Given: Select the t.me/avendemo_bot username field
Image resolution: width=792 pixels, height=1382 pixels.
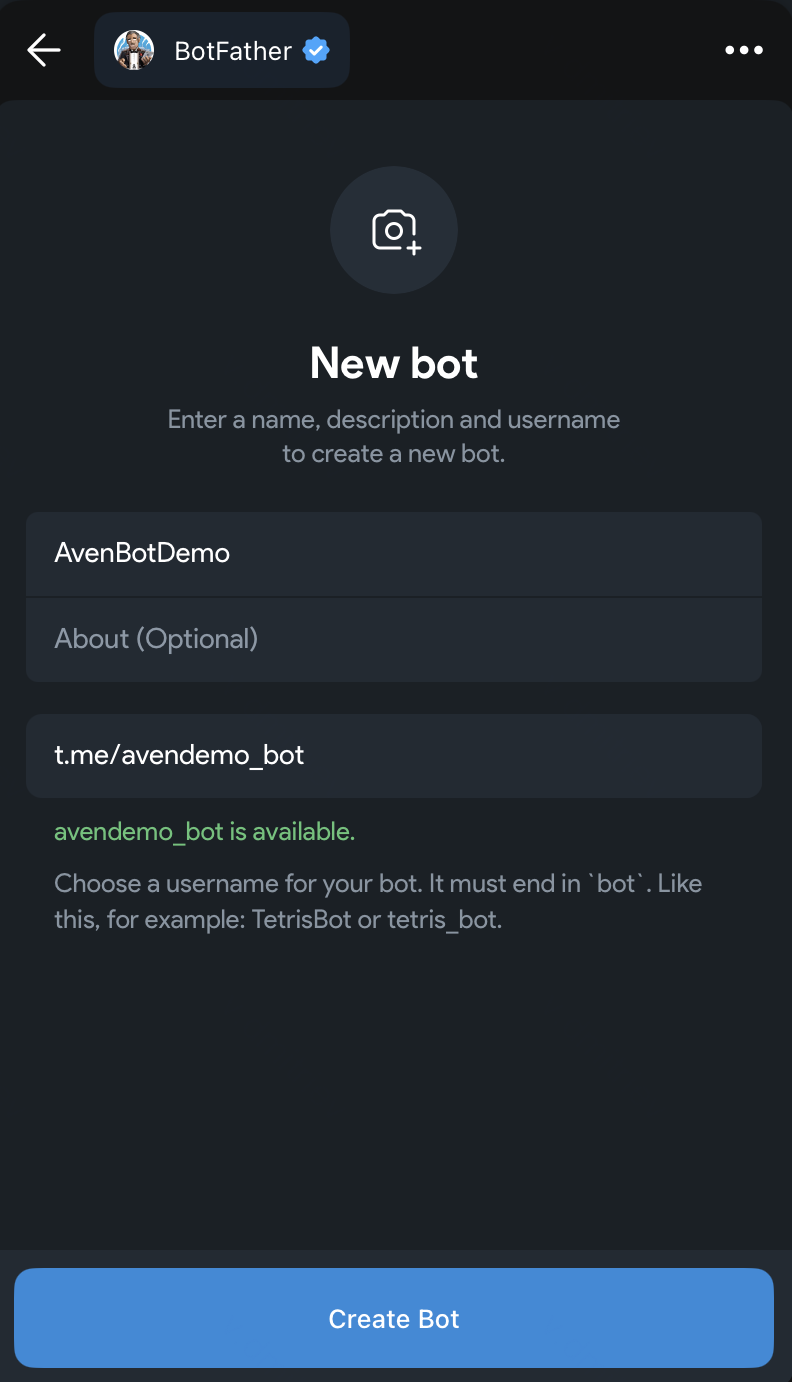Looking at the screenshot, I should [393, 755].
